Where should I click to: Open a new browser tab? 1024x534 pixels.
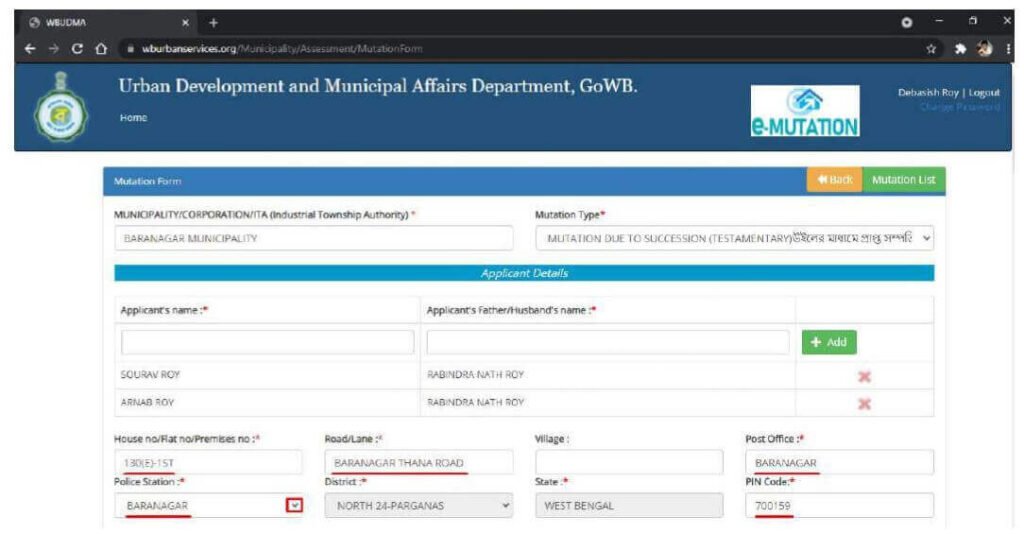(213, 23)
